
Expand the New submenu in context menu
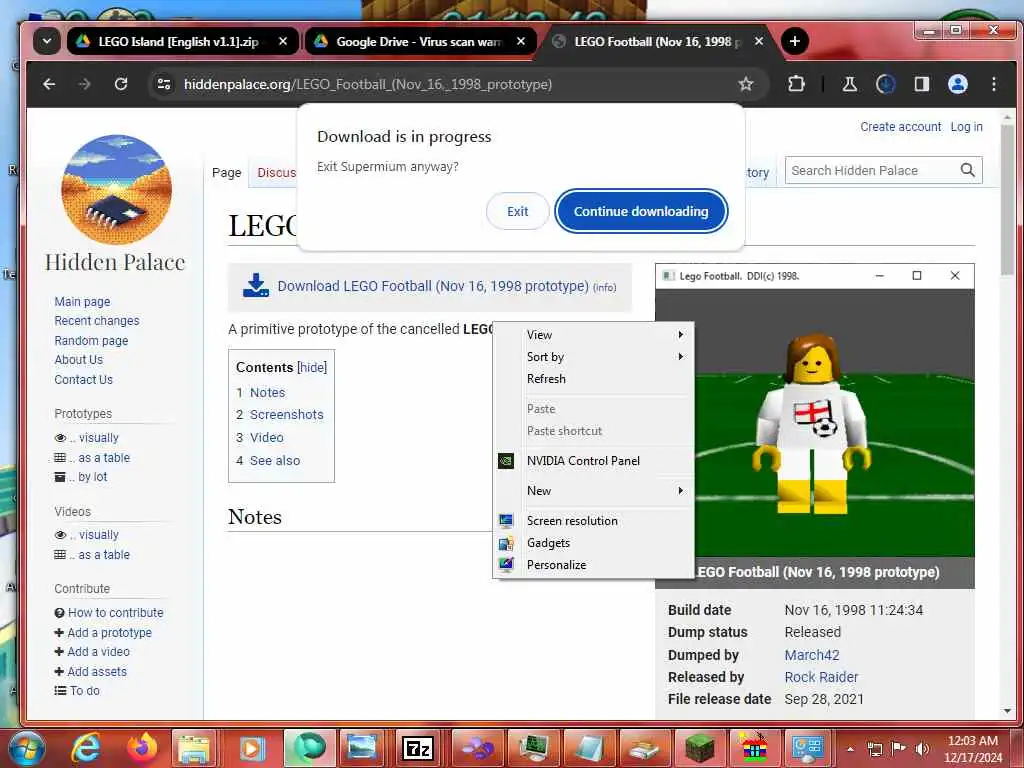pyautogui.click(x=594, y=490)
